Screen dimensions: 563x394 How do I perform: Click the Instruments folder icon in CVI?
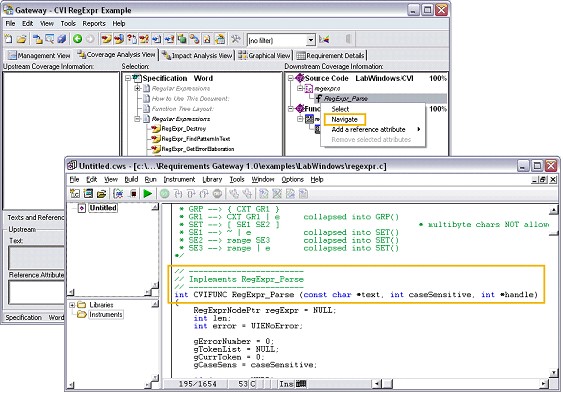(82, 314)
